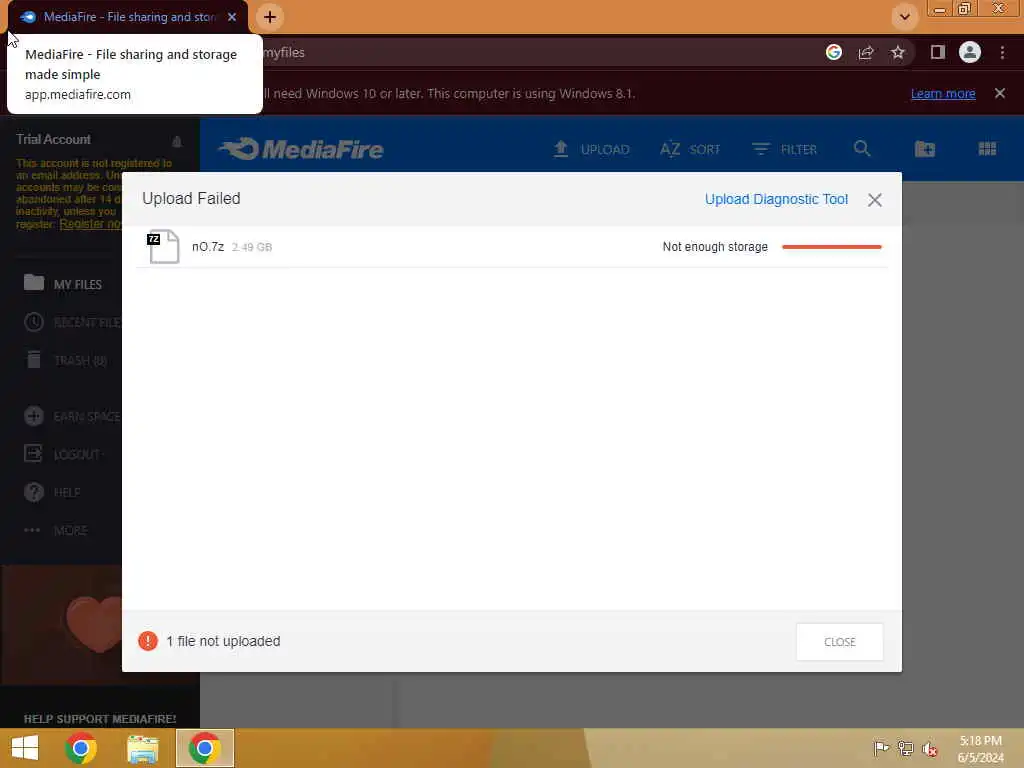Click the Register now link
Viewport: 1024px width, 768px height.
coord(90,224)
